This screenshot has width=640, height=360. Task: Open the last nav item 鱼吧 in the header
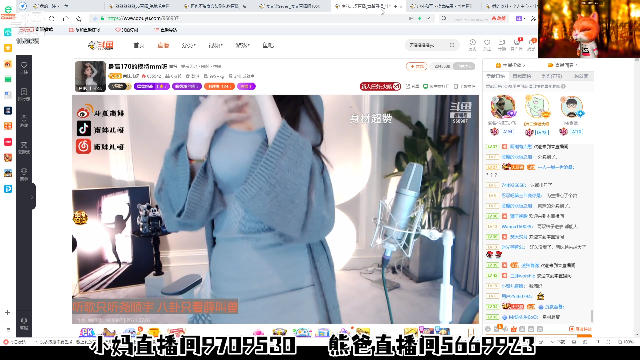point(268,45)
